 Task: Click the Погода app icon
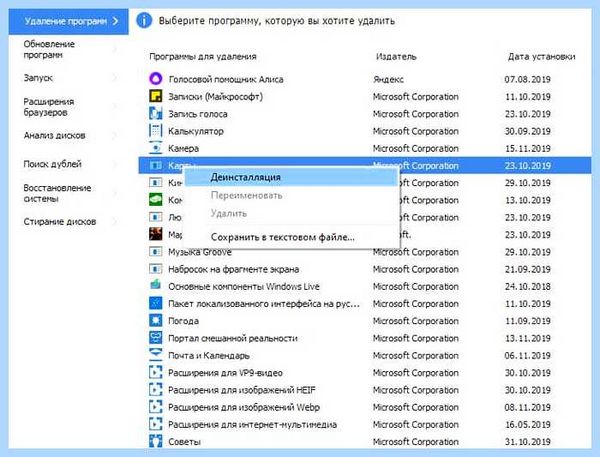click(x=155, y=321)
